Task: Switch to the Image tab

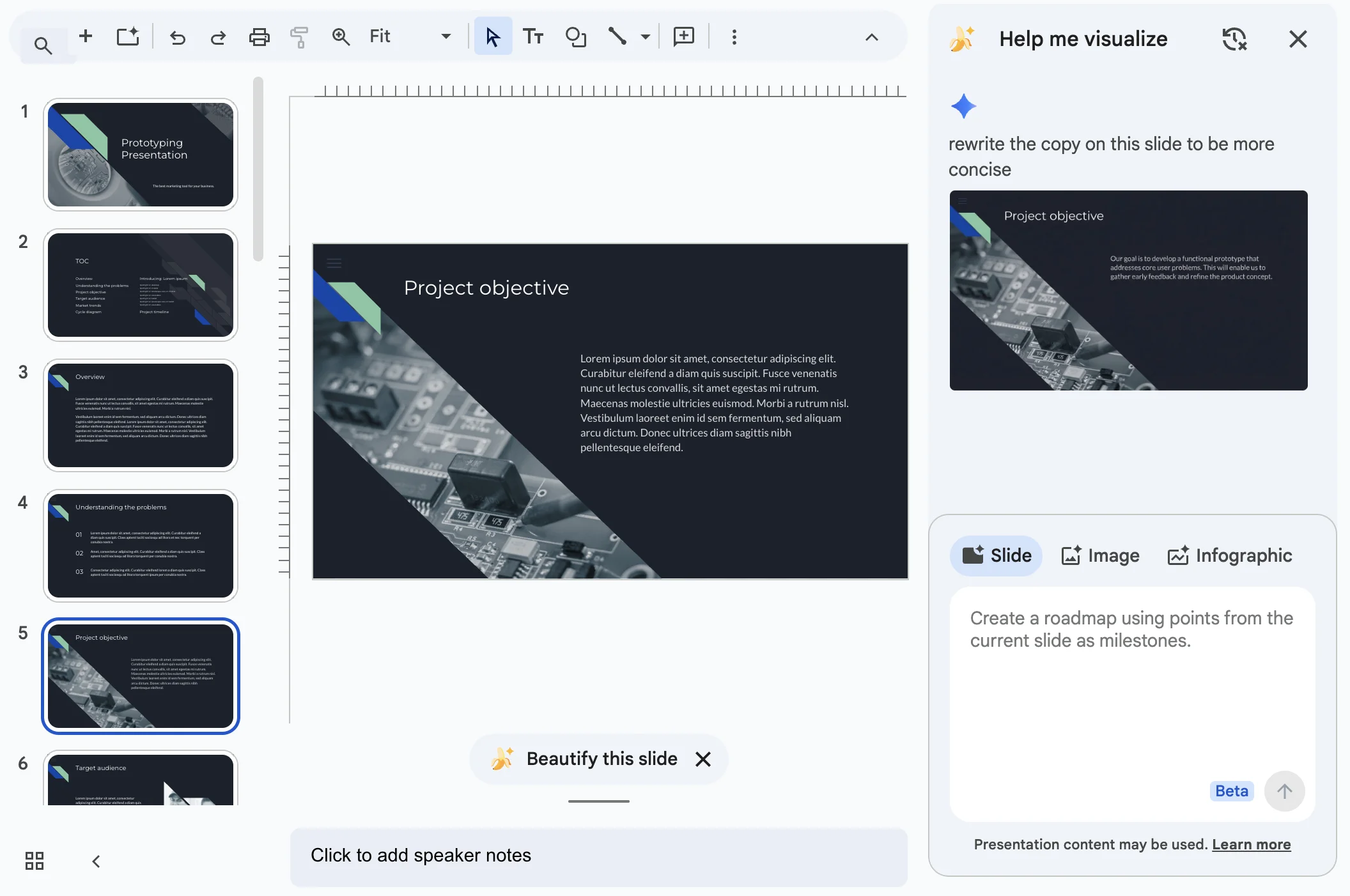Action: [1101, 555]
